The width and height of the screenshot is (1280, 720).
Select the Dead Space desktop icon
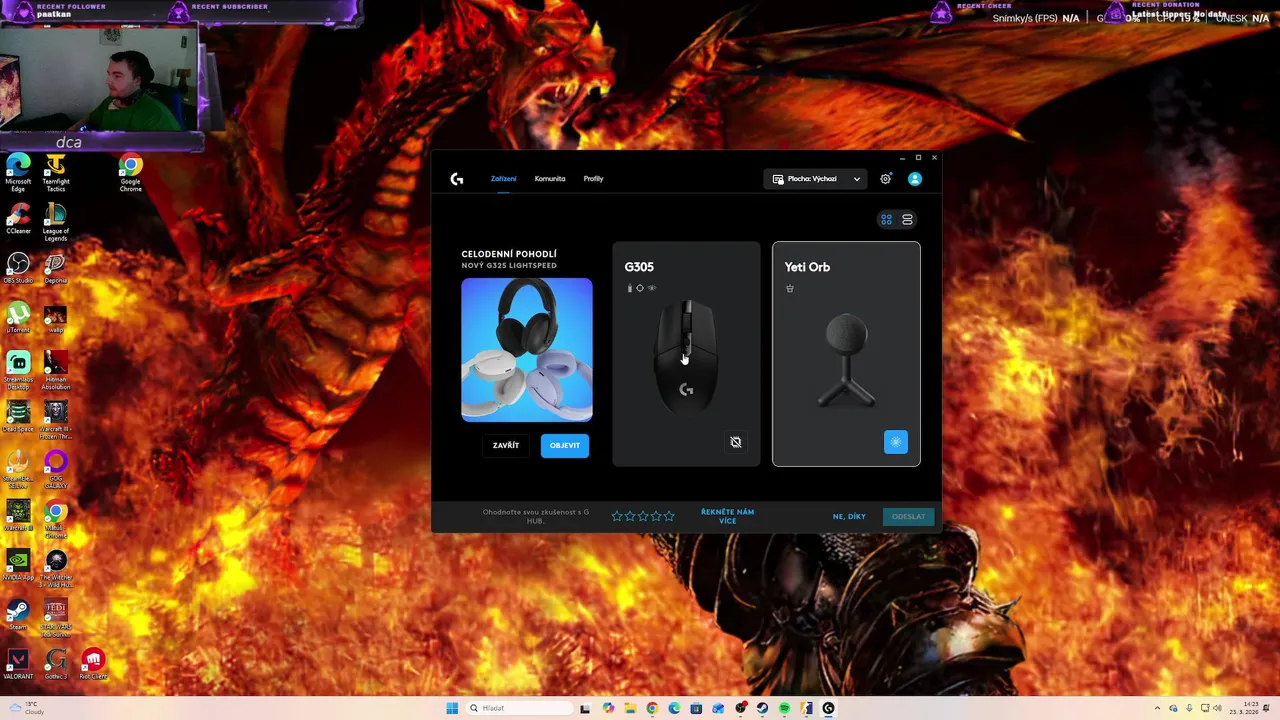18,416
